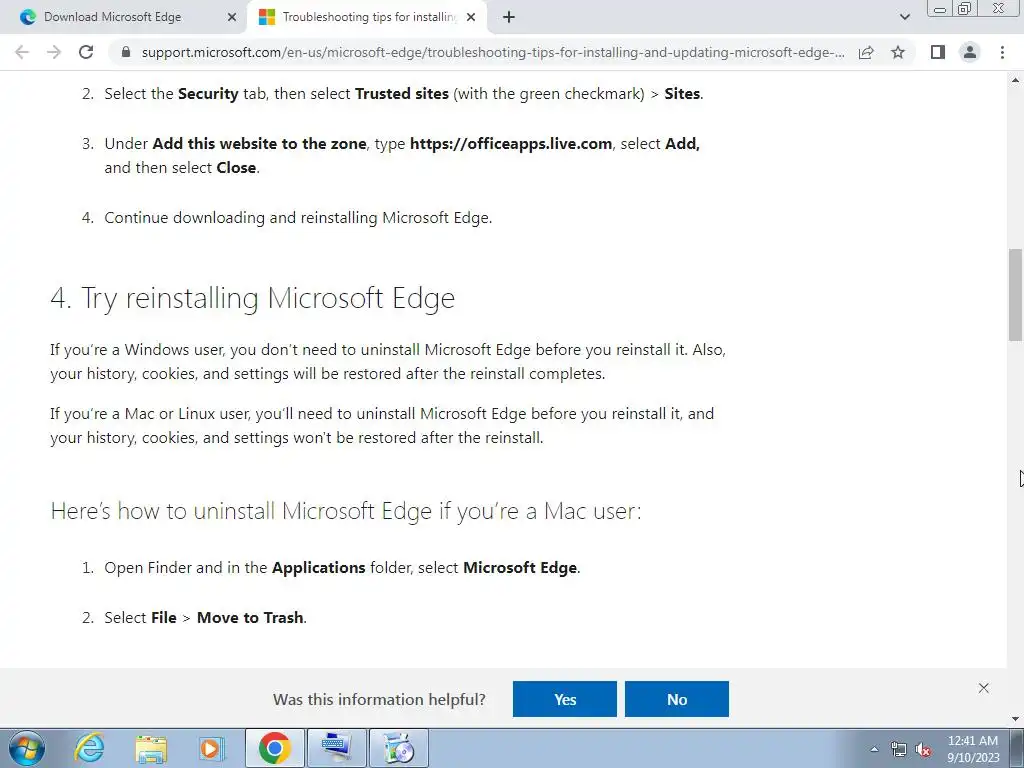1024x768 pixels.
Task: Close the Download Microsoft Edge tab
Action: click(232, 18)
